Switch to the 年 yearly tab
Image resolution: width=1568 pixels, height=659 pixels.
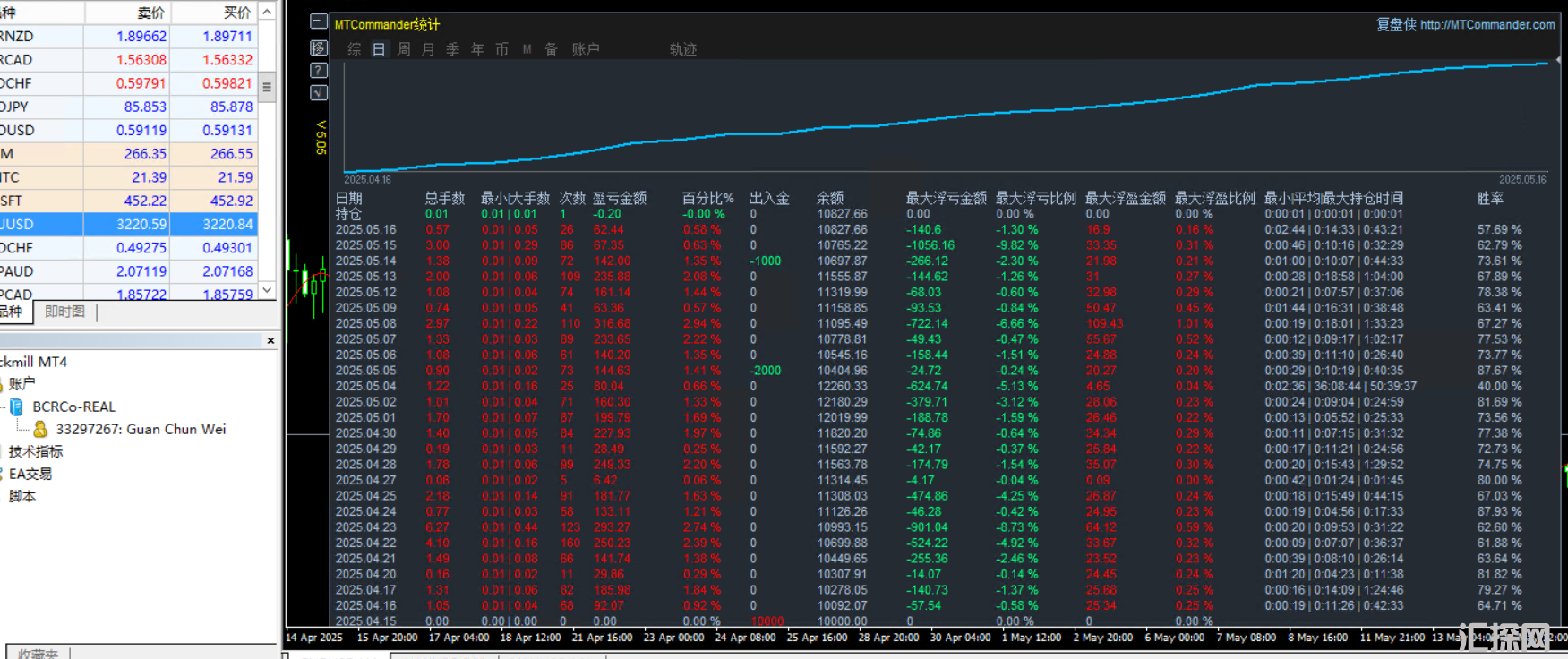[x=477, y=49]
